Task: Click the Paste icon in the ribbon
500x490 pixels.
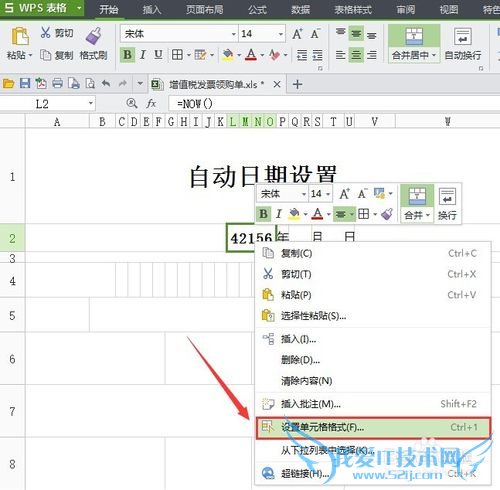Action: coord(20,36)
